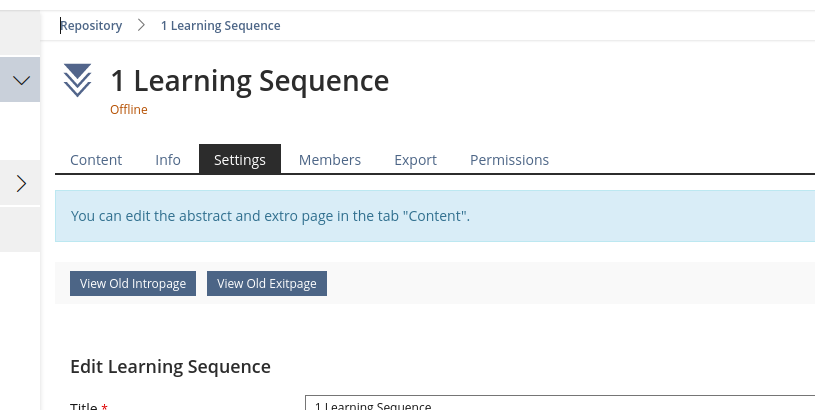The image size is (815, 410).
Task: Click the Learning Sequence object icon
Action: click(77, 81)
